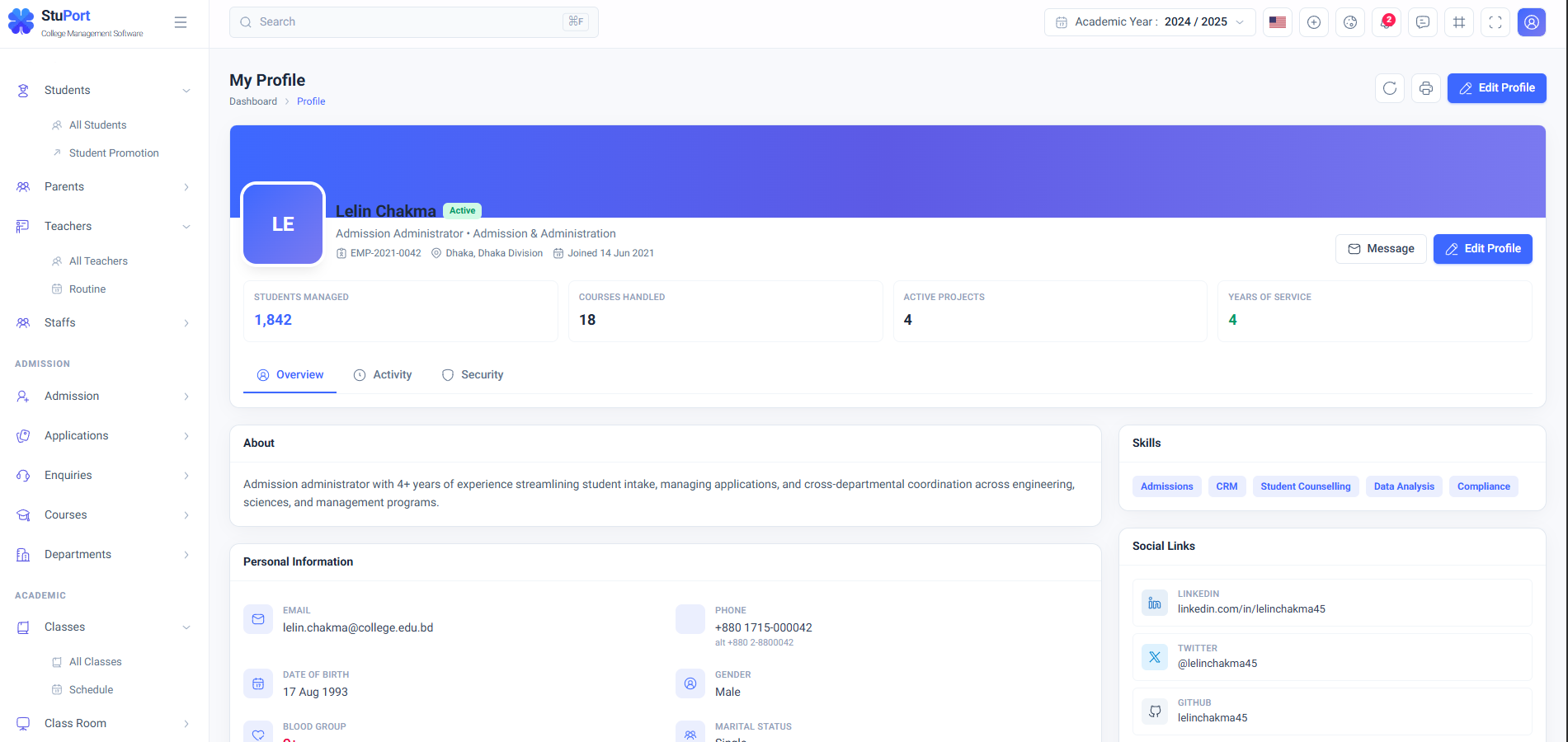This screenshot has width=1568, height=742.
Task: Click the GitHub icon in Social Links
Action: pyautogui.click(x=1155, y=711)
